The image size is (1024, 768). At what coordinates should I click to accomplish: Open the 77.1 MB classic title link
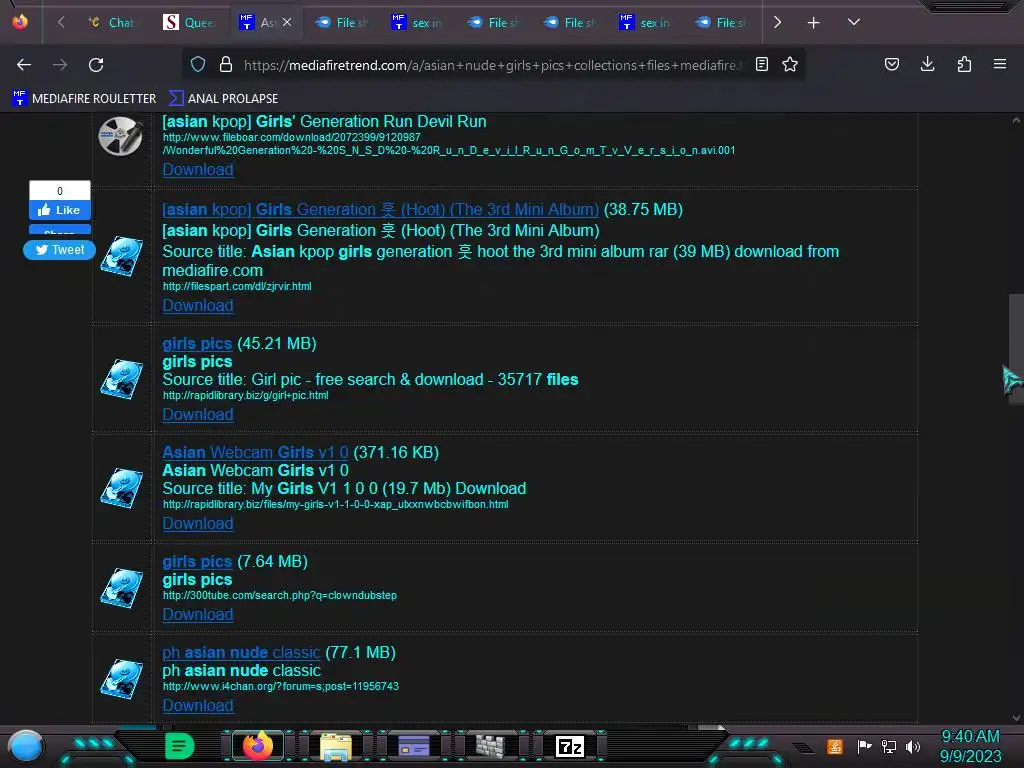click(241, 652)
